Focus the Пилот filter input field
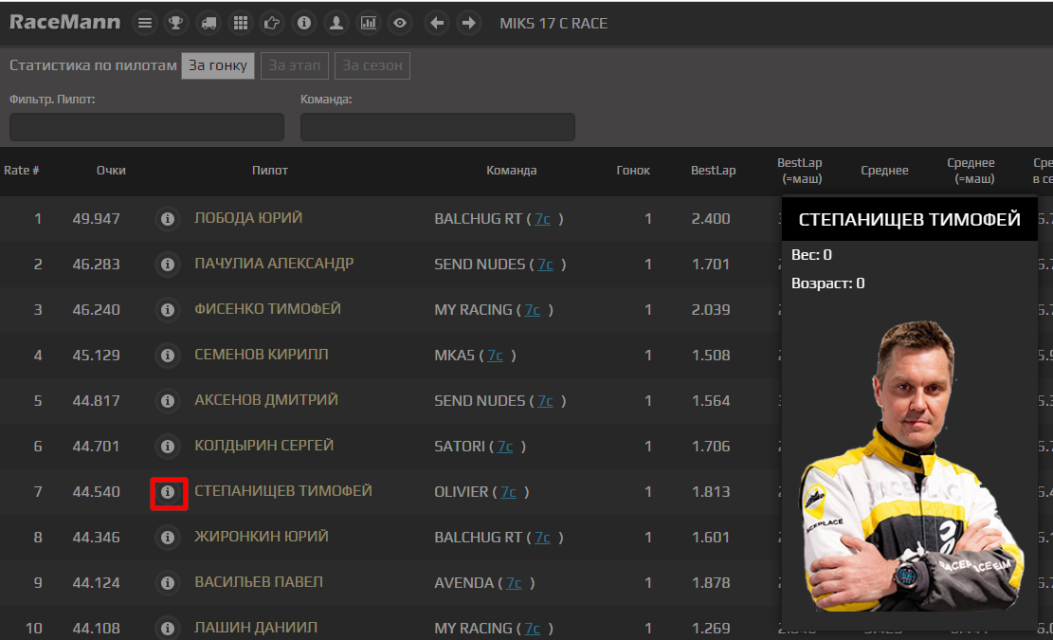 tap(146, 127)
